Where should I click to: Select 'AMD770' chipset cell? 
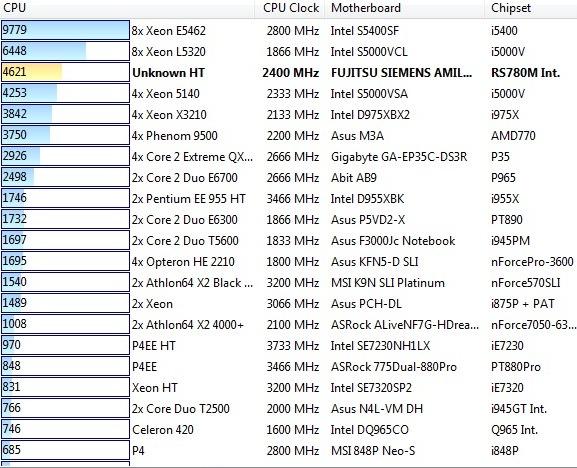(x=513, y=135)
